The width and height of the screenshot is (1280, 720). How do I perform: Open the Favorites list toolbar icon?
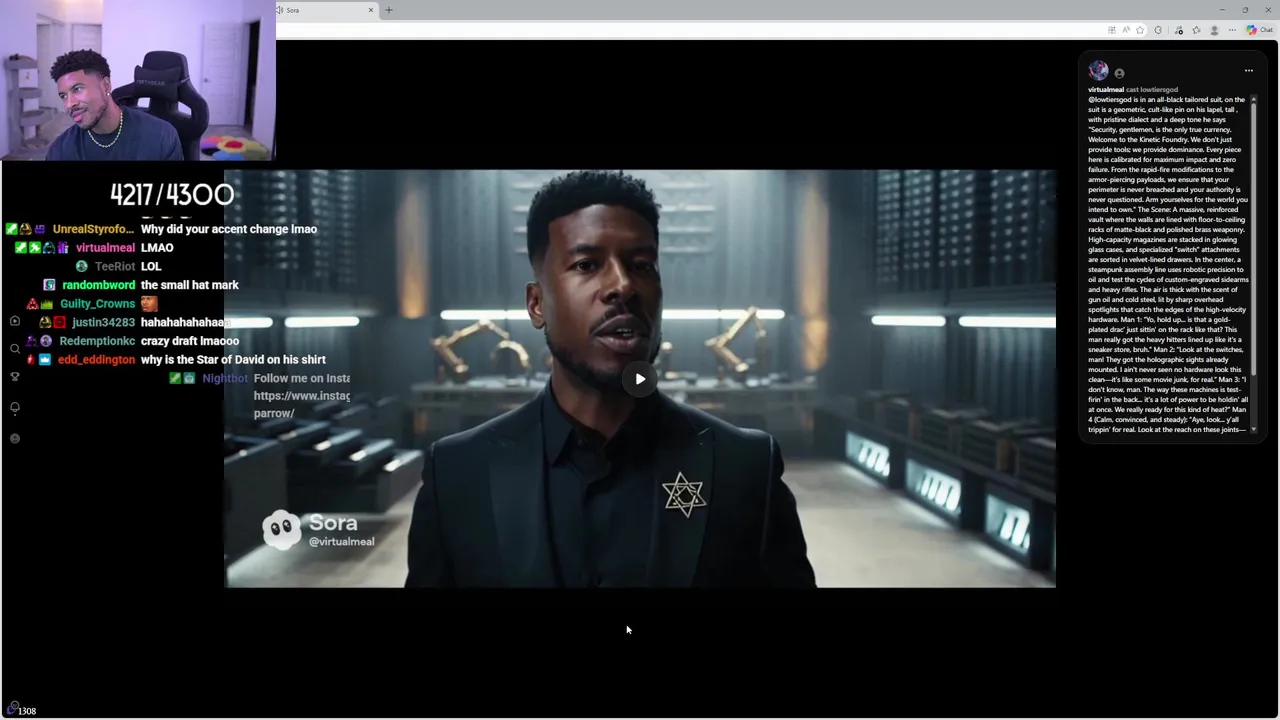[1197, 30]
